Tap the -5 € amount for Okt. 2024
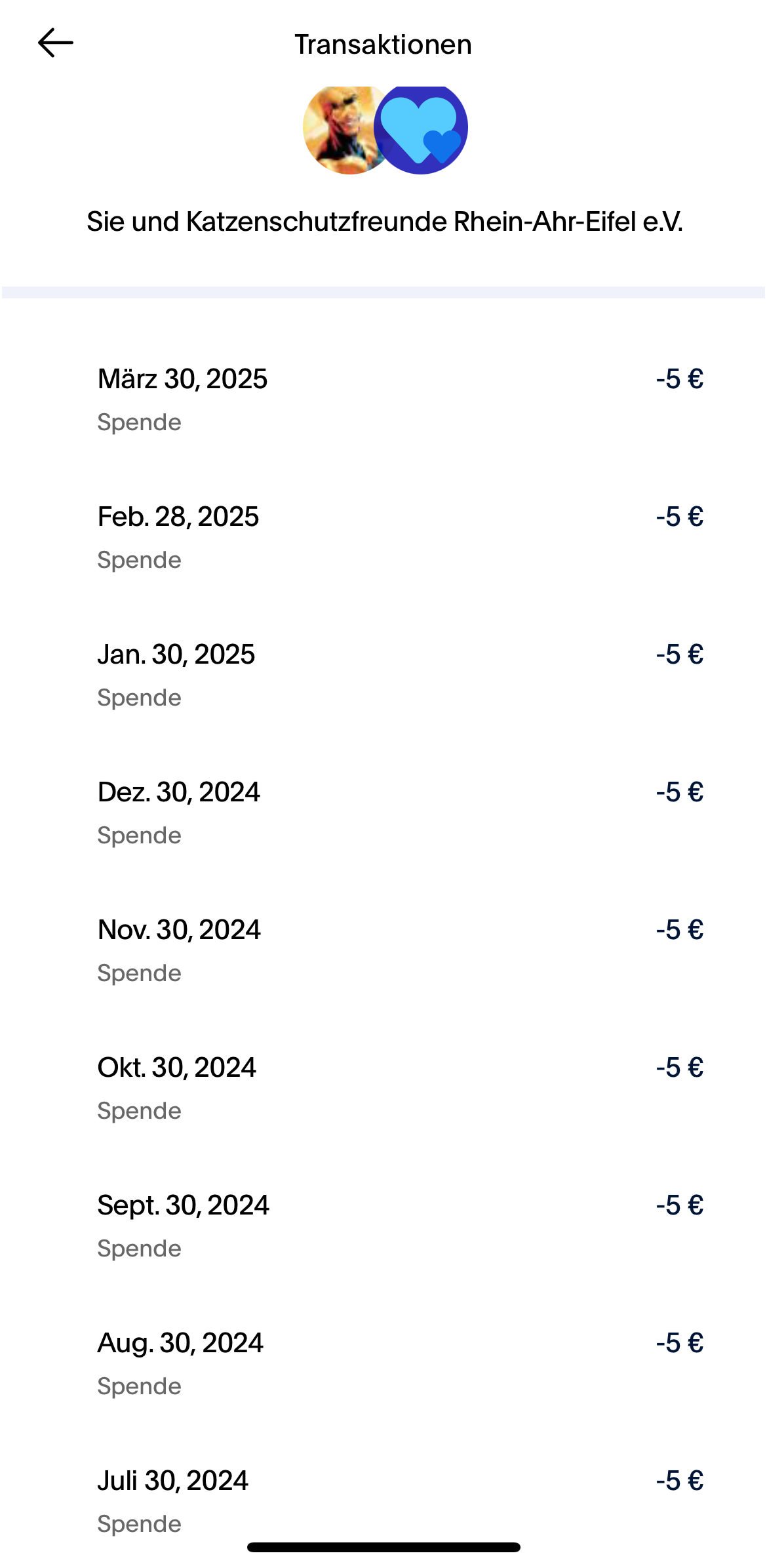This screenshot has height=1568, width=767. [x=680, y=1068]
